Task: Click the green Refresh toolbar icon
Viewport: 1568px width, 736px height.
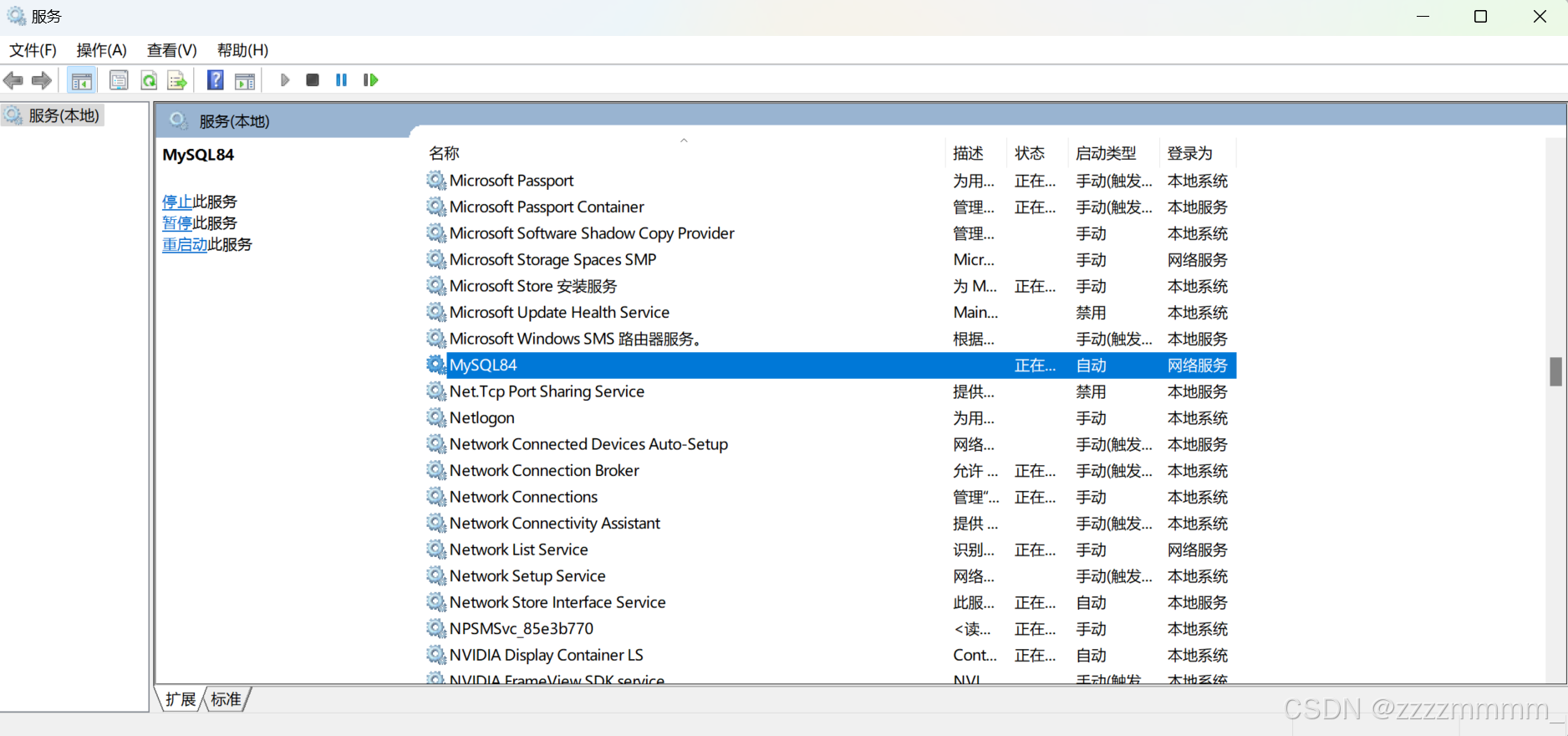Action: coord(149,80)
